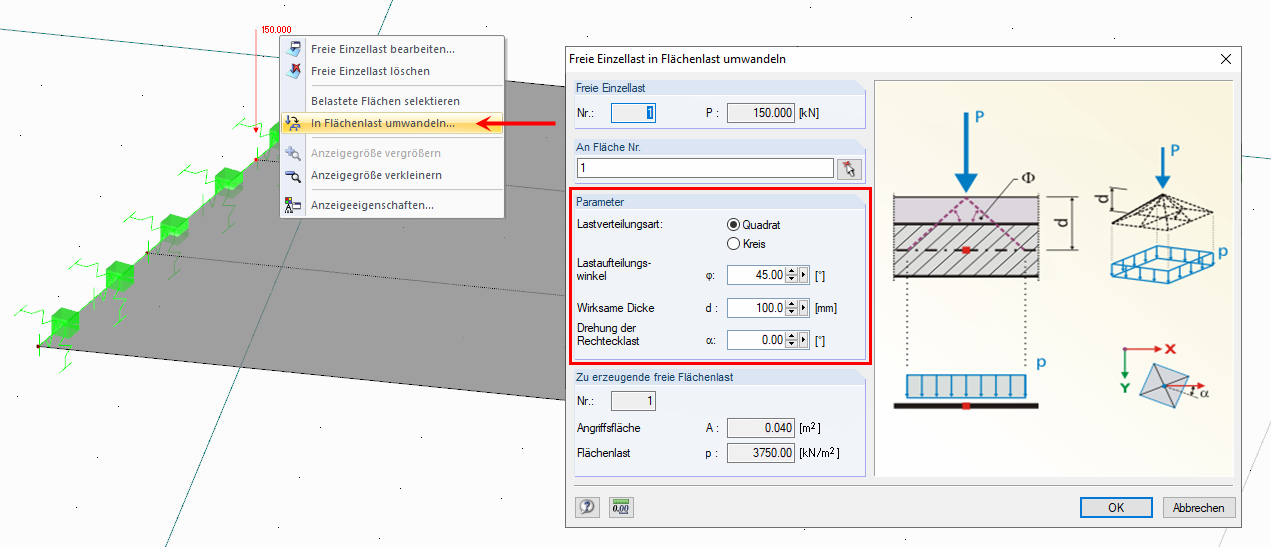The width and height of the screenshot is (1271, 547).
Task: Choose 'Freie Einzellast löschen' from context menu
Action: pyautogui.click(x=392, y=71)
